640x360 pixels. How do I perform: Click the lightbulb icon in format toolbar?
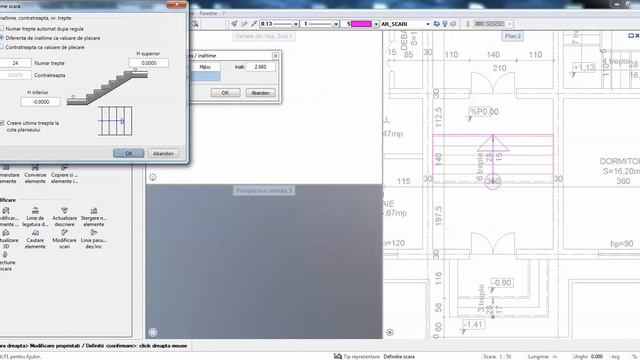tap(445, 24)
